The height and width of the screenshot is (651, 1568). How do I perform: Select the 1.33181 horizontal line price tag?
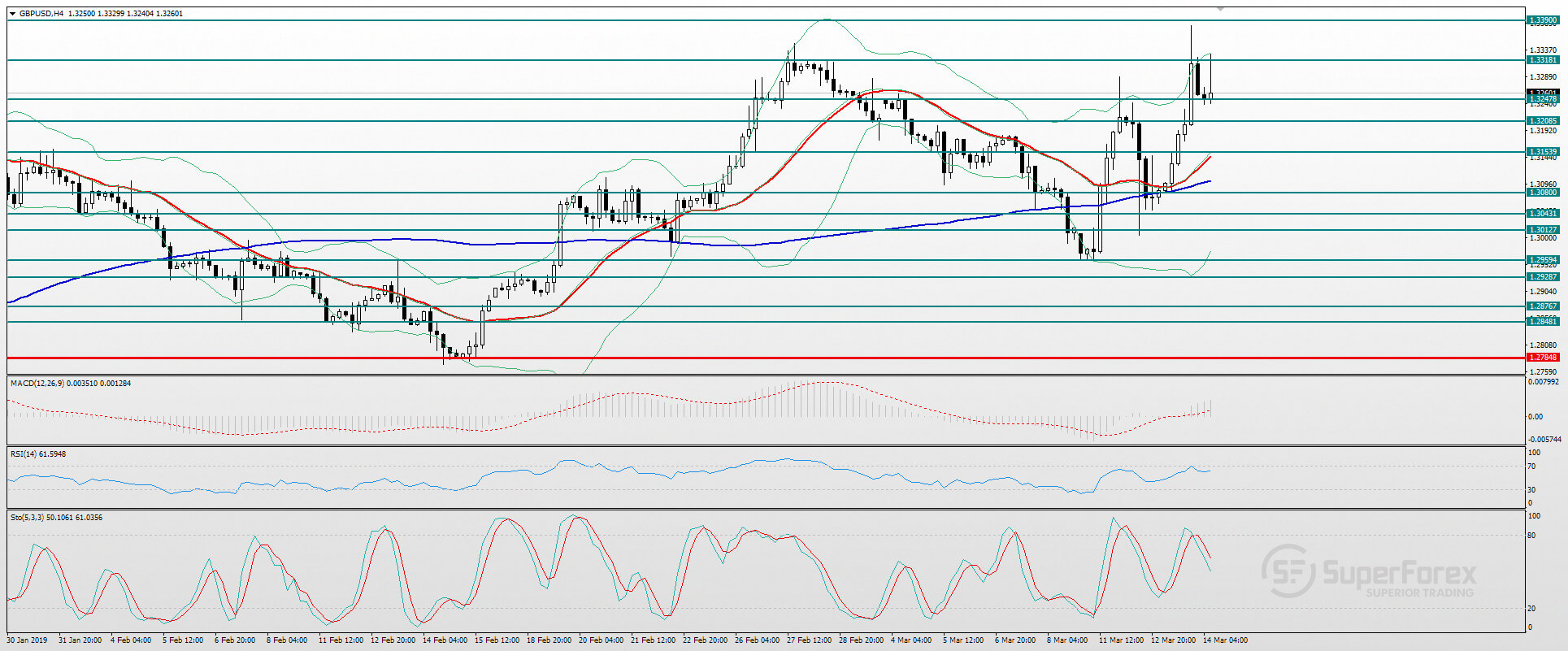1543,60
